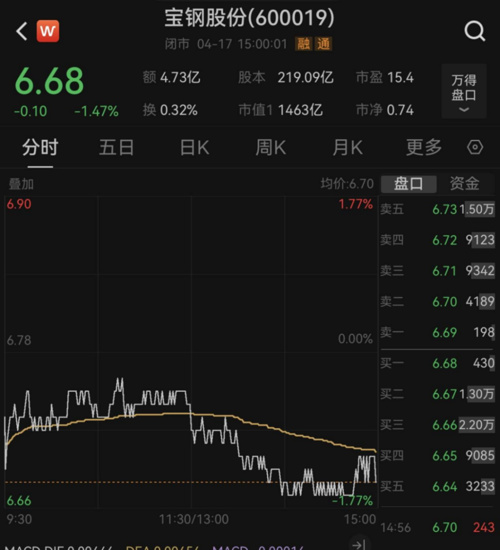Expand the 万得盘口 dropdown

464,91
